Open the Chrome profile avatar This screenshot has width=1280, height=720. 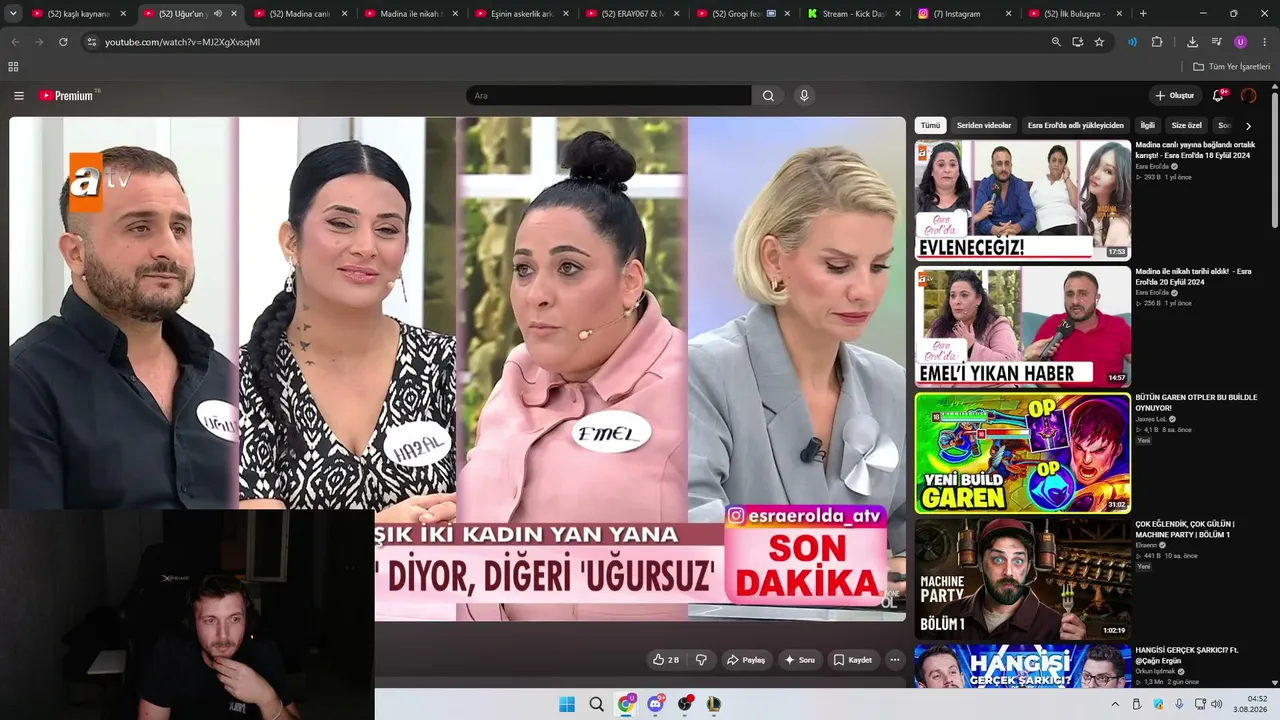tap(1240, 42)
